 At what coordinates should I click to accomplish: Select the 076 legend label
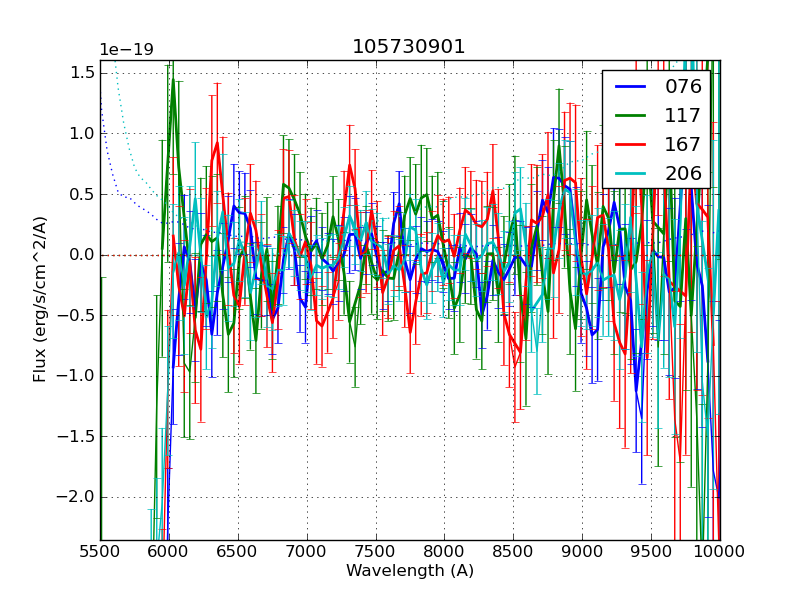(683, 87)
